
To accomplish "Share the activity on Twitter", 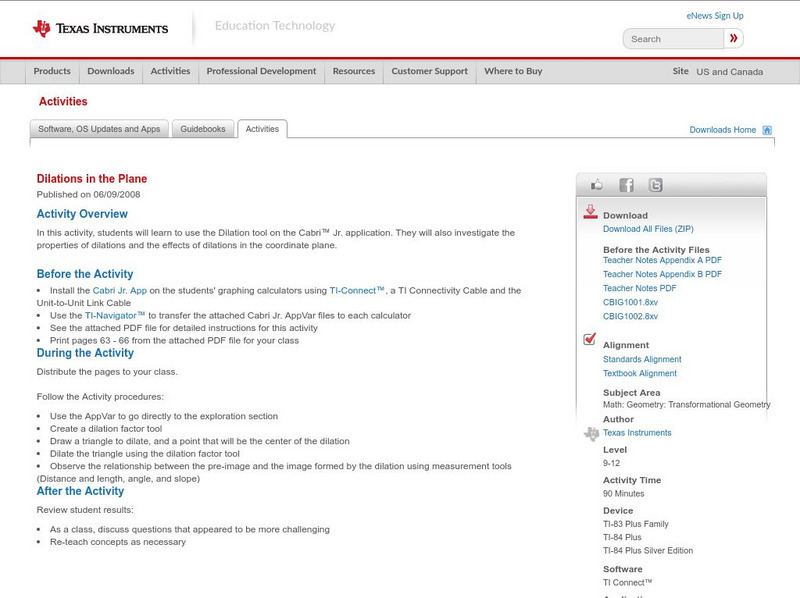I will (x=655, y=185).
